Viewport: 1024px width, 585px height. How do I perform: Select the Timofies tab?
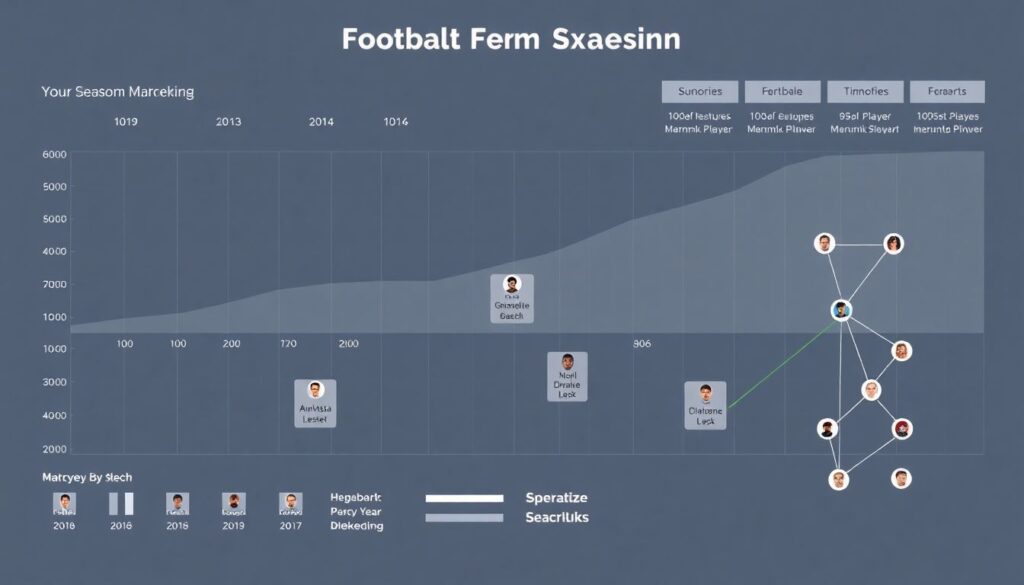[865, 91]
